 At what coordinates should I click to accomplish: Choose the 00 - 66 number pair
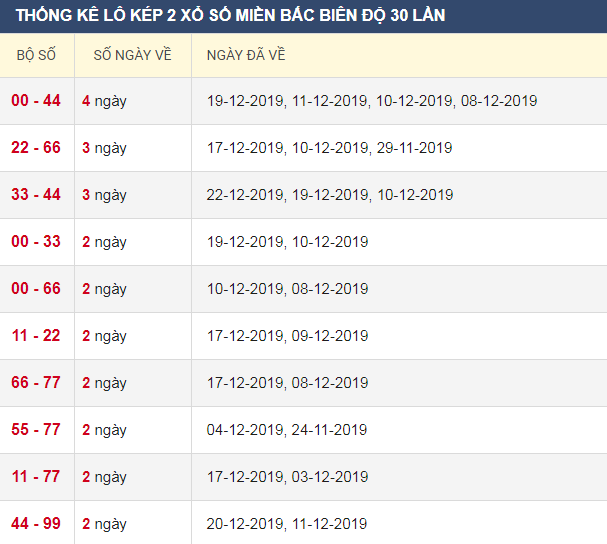pos(36,289)
